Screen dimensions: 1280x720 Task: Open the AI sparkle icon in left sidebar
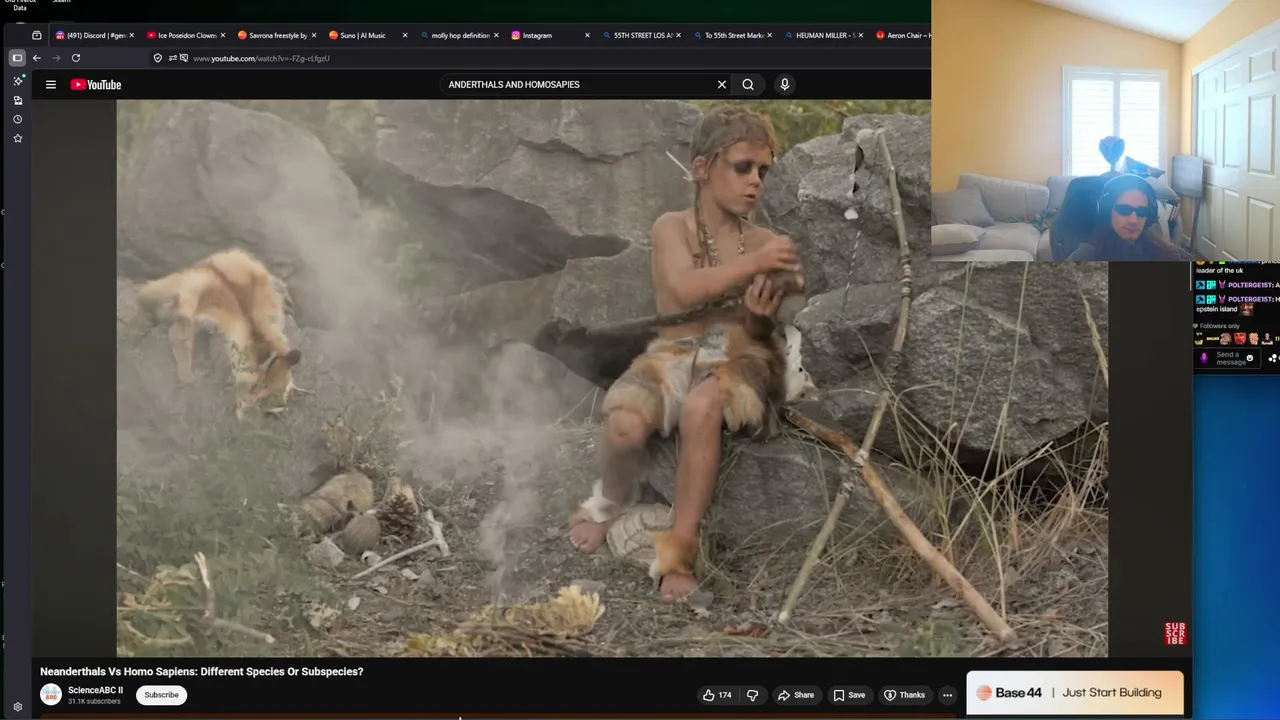(x=17, y=81)
